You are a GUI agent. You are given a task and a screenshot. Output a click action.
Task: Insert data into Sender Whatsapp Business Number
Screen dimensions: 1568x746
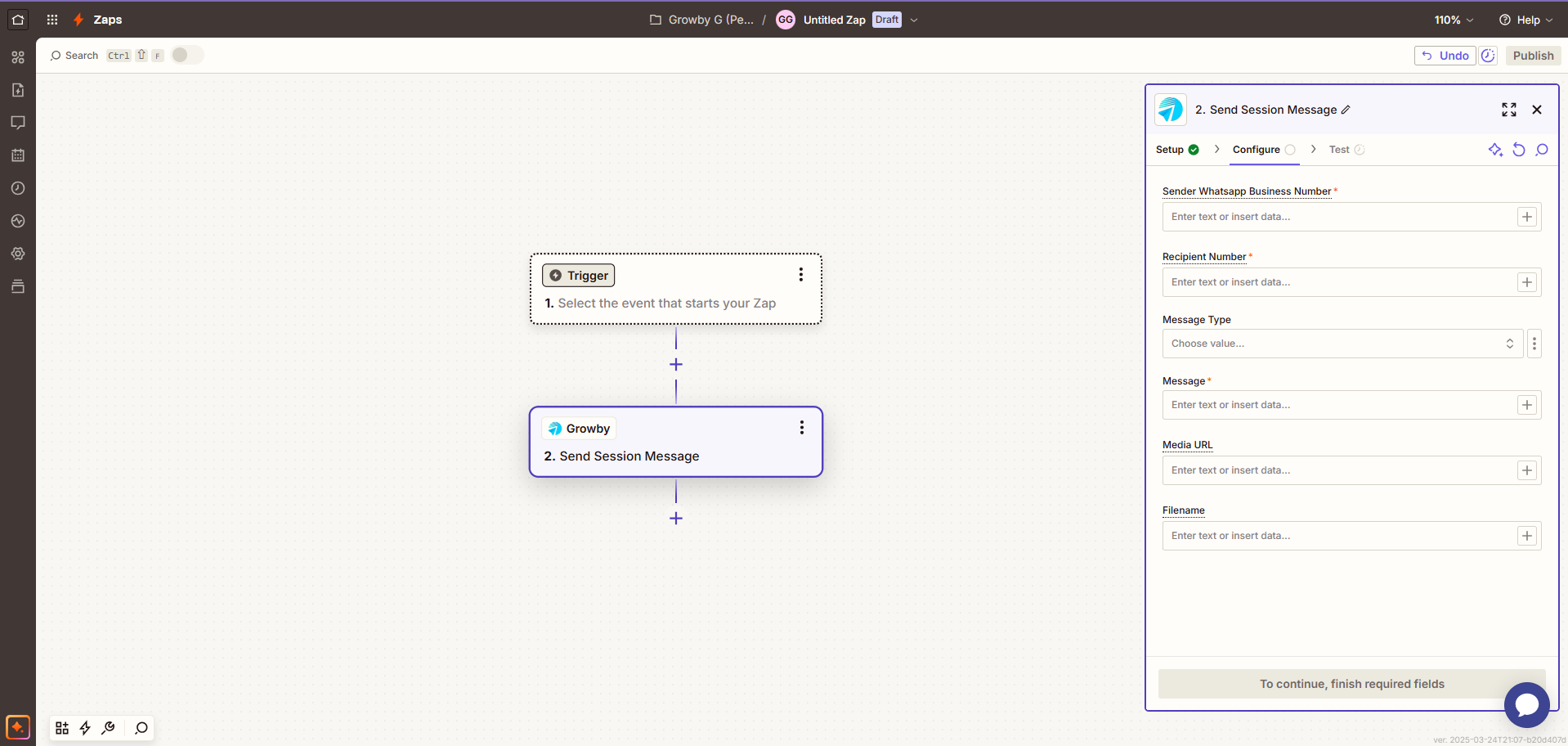pos(1527,217)
